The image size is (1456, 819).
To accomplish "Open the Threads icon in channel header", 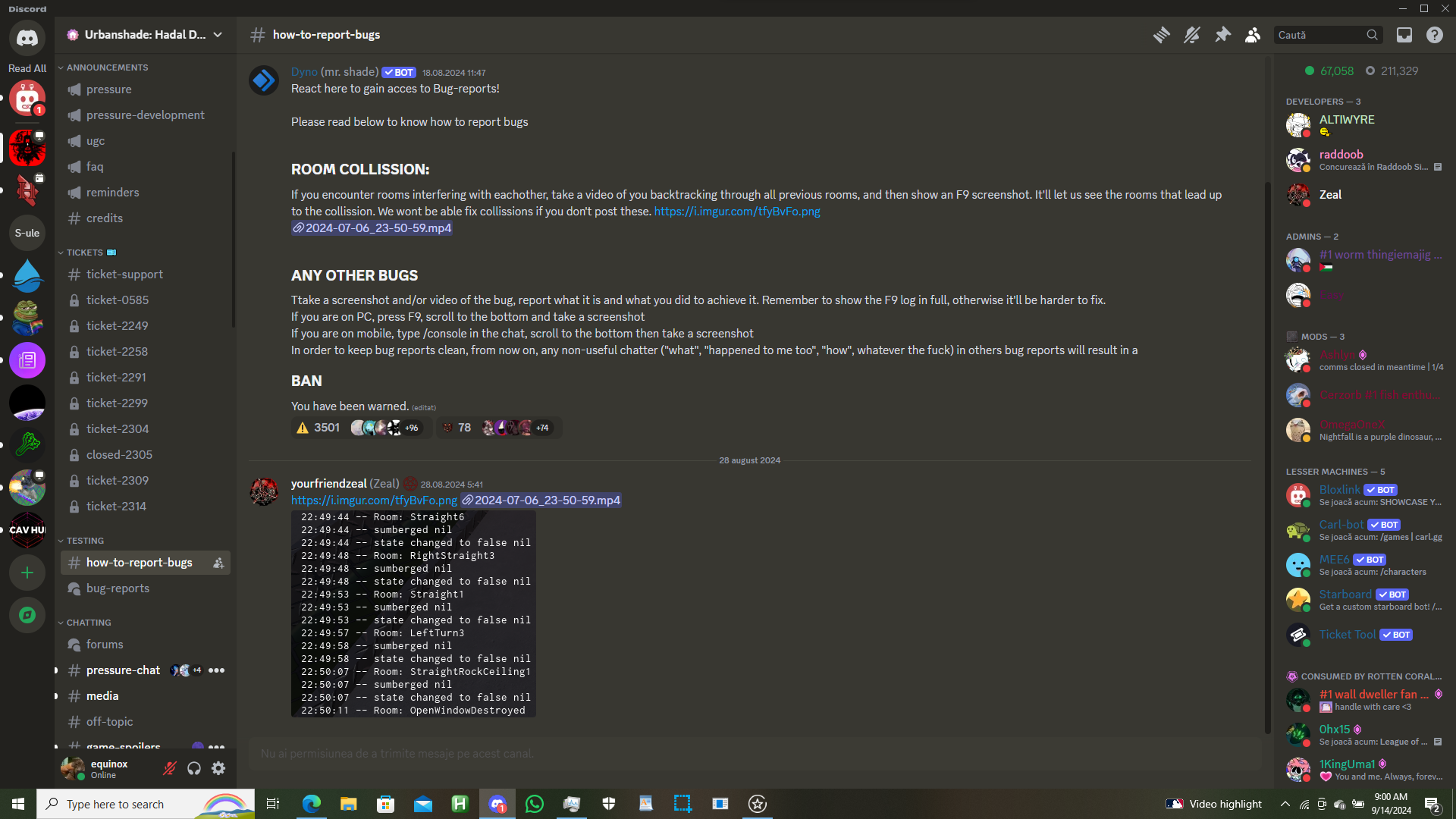I will coord(1161,35).
